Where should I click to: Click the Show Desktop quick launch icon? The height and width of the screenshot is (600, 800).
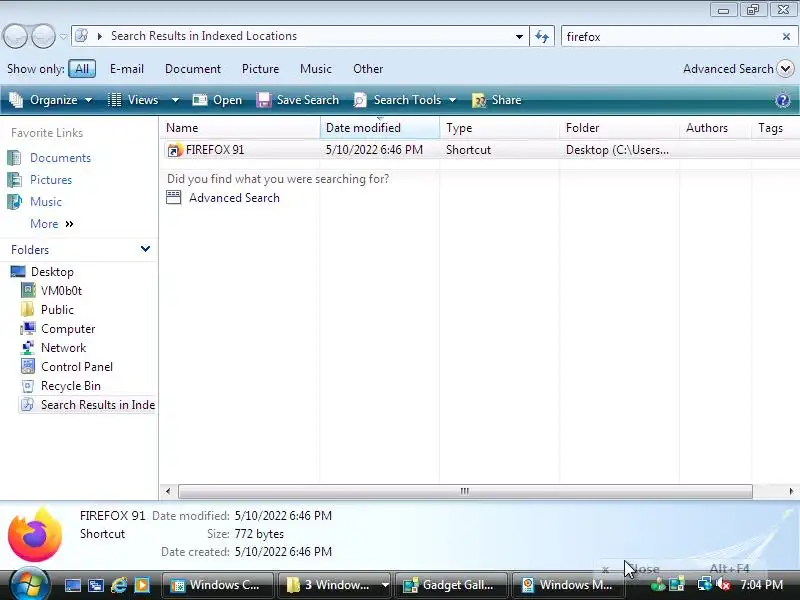point(73,585)
